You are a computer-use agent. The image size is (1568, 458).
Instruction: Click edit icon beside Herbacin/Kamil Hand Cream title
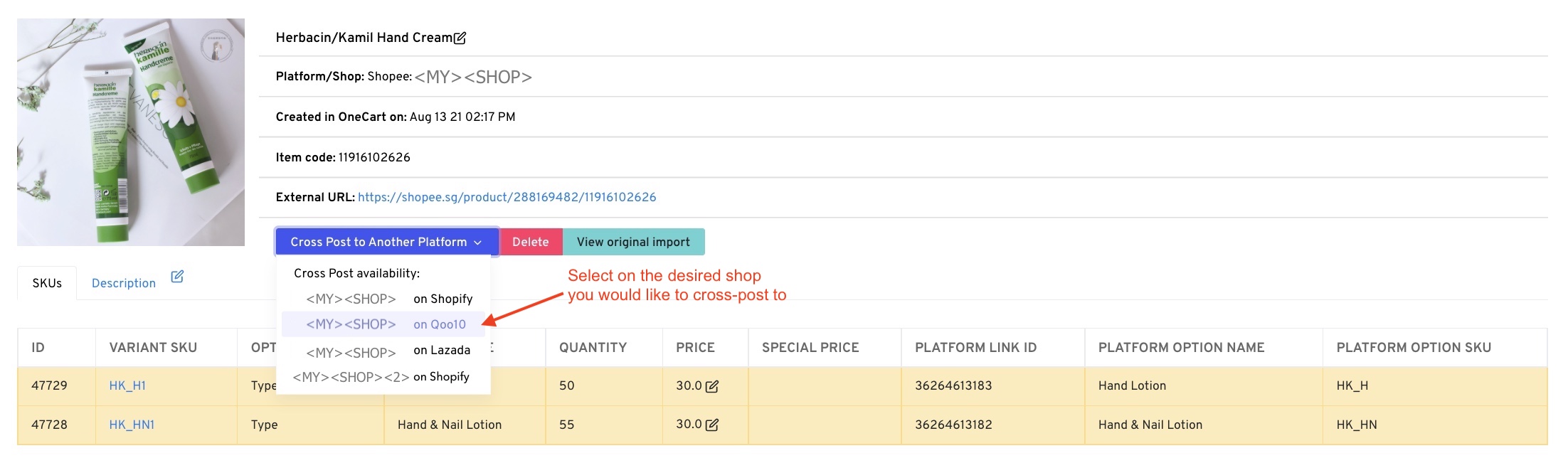(x=460, y=38)
